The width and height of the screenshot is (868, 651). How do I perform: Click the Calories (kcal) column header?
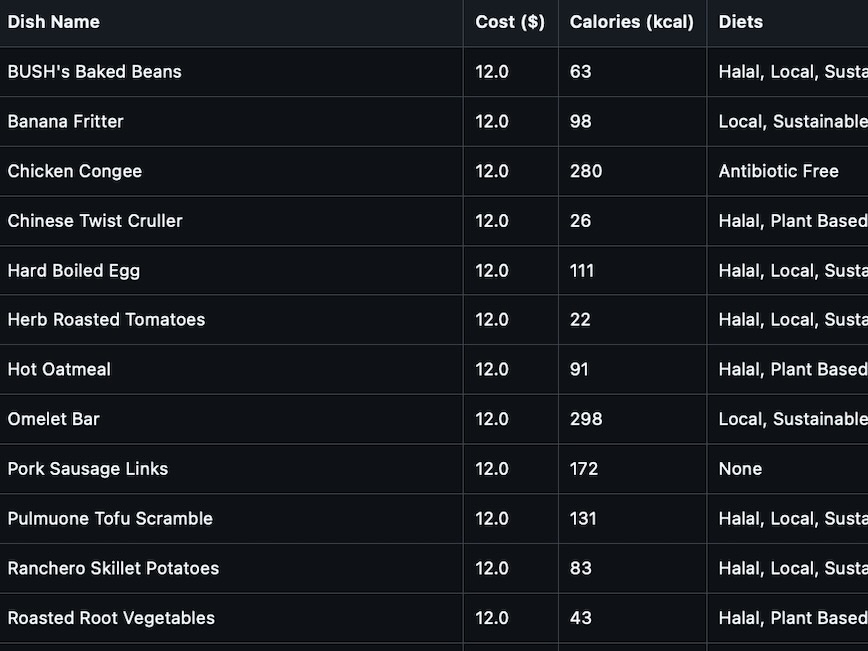click(631, 22)
